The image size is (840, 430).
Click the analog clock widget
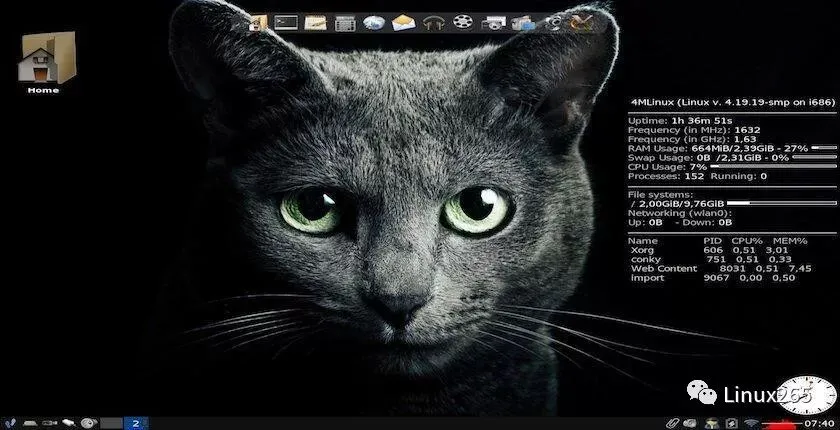(x=806, y=395)
